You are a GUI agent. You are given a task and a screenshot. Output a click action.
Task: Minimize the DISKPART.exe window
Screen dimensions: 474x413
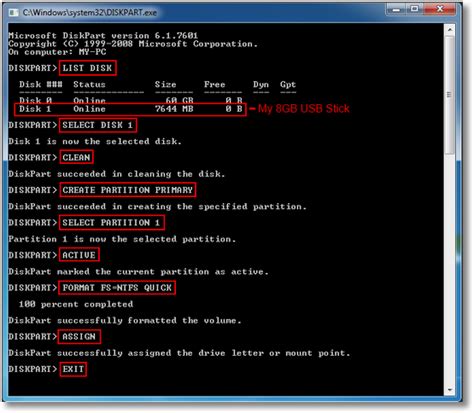click(x=396, y=10)
